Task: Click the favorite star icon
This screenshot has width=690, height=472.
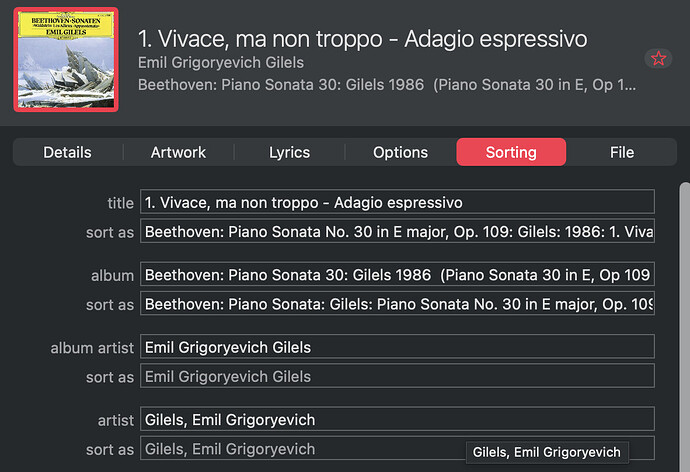Action: [x=658, y=58]
